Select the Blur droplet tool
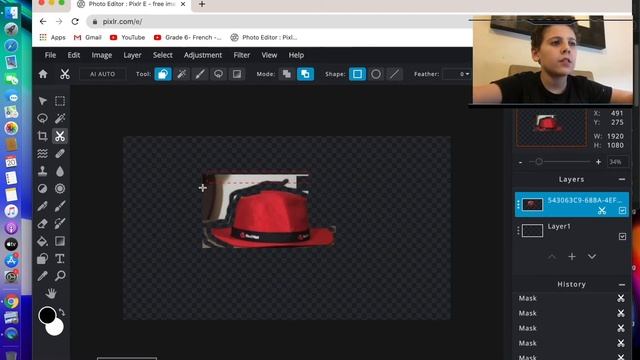 coord(60,171)
